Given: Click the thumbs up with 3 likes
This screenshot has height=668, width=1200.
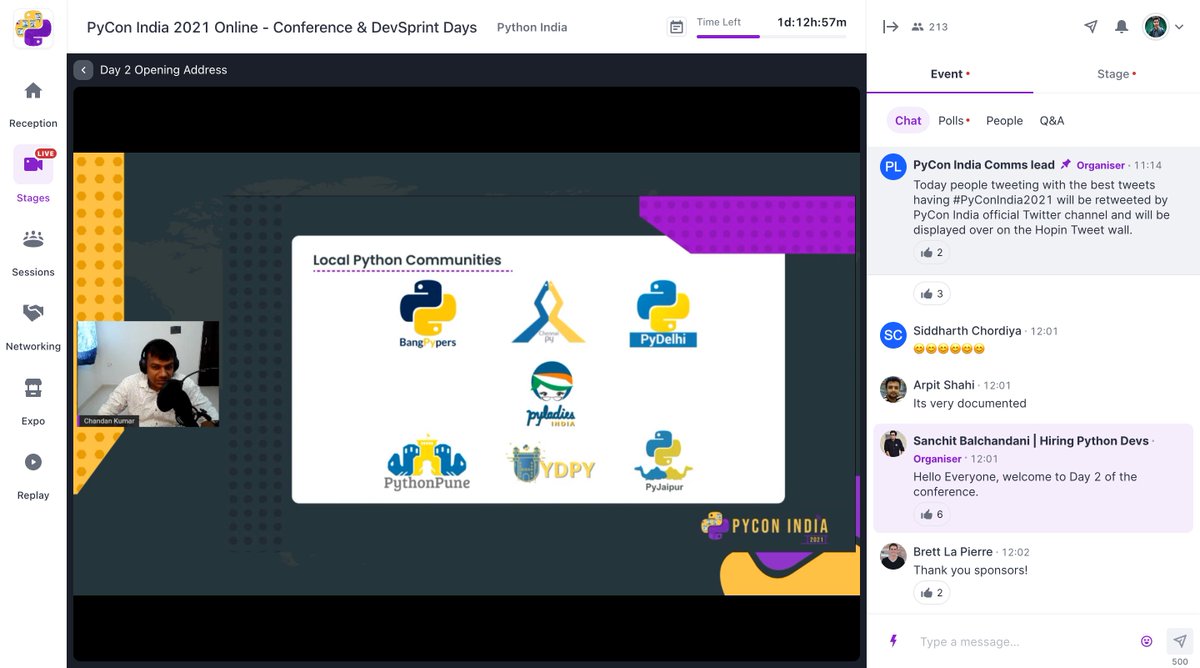Looking at the screenshot, I should [x=931, y=294].
